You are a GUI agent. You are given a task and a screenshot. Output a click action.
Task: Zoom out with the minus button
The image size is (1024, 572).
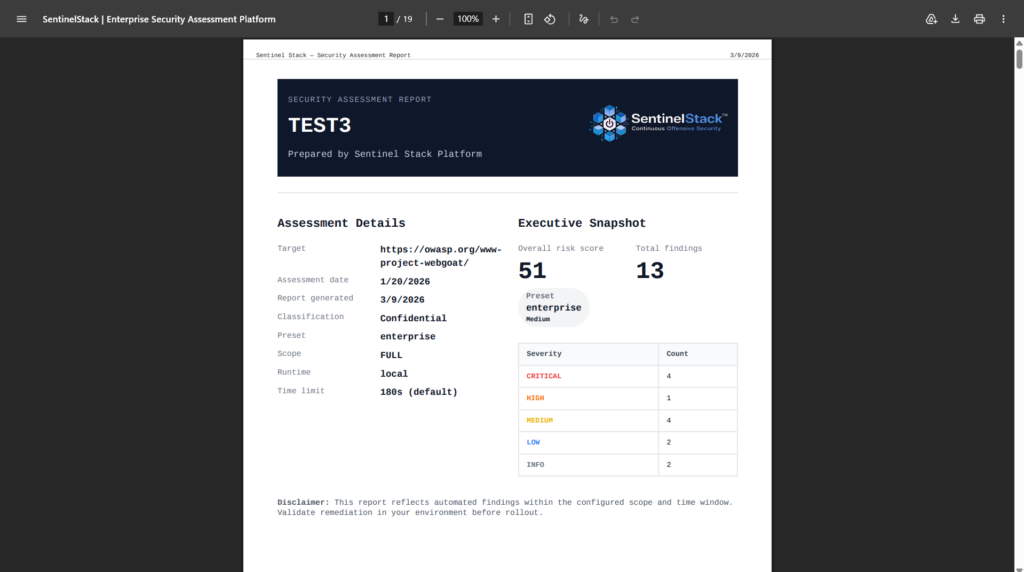(440, 19)
